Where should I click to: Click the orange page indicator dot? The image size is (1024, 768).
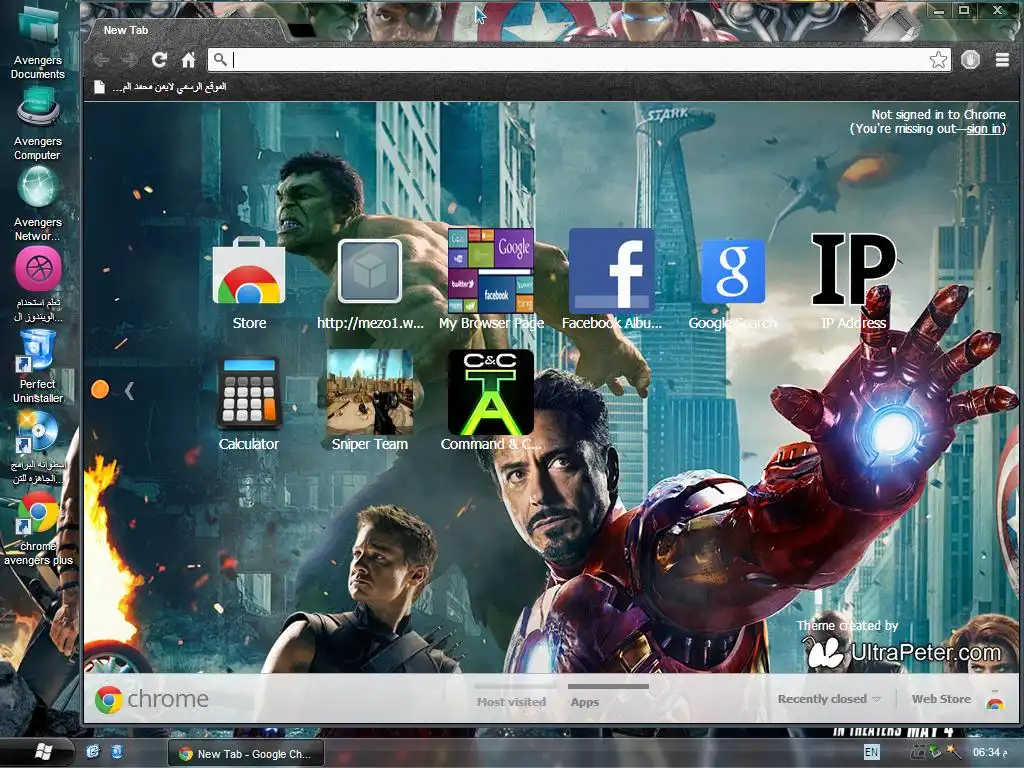click(100, 389)
